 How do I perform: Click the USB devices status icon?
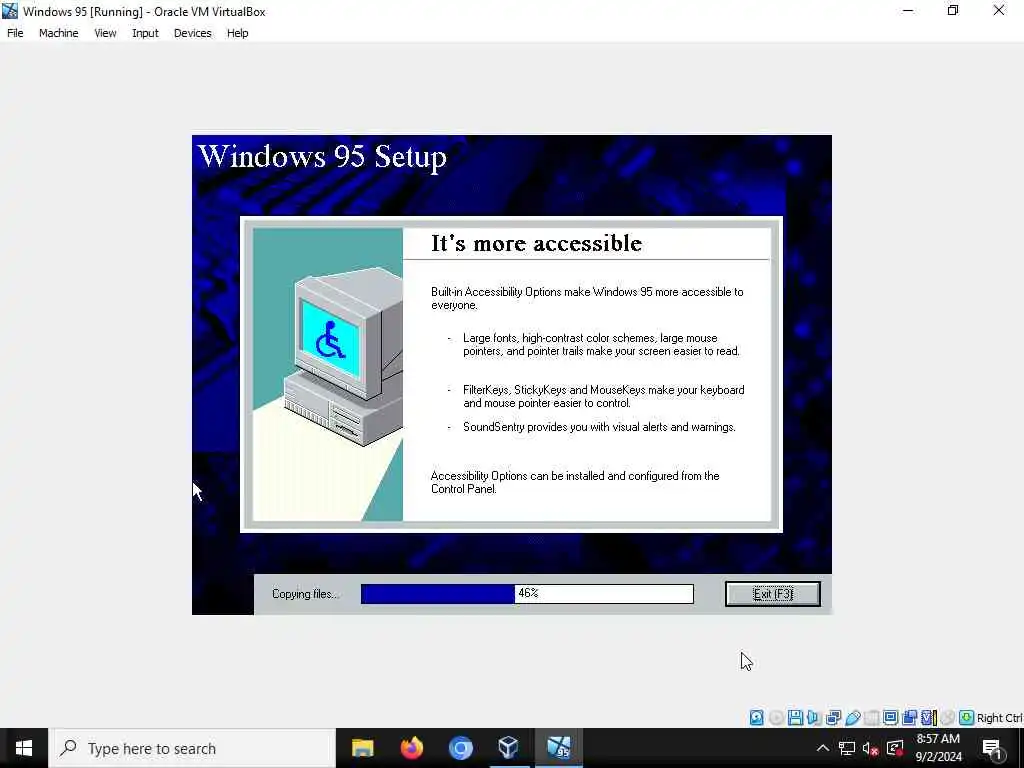coord(853,718)
